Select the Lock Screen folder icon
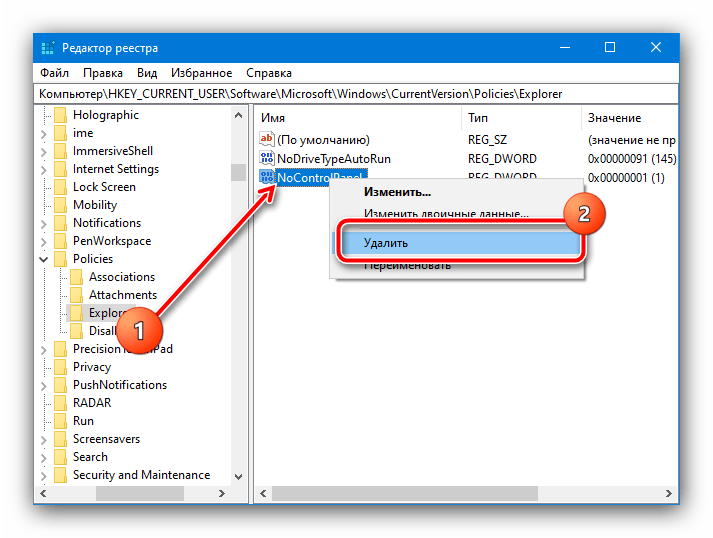Viewport: 713px width, 538px height. click(x=60, y=187)
